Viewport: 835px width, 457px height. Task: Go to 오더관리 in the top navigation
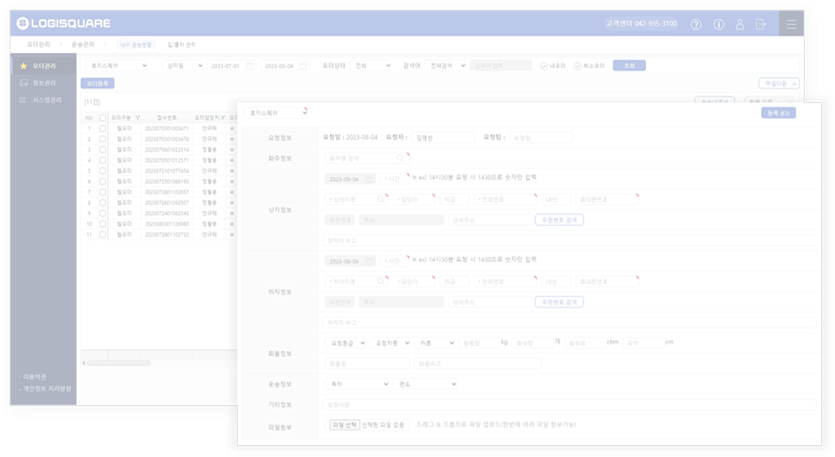(x=38, y=44)
